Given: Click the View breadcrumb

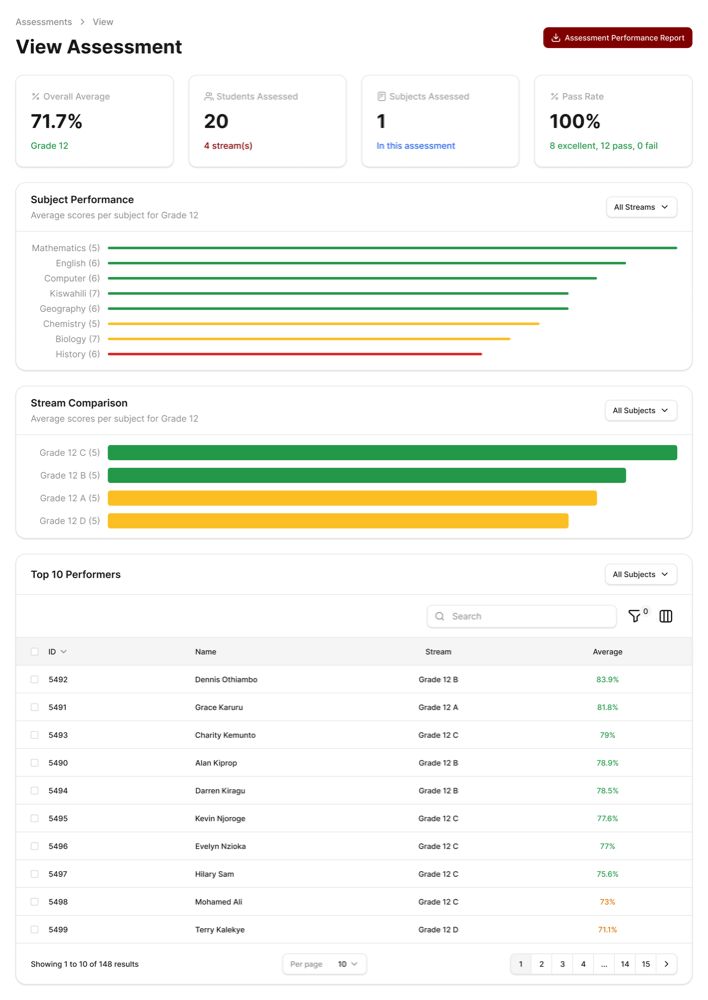Looking at the screenshot, I should coord(103,22).
